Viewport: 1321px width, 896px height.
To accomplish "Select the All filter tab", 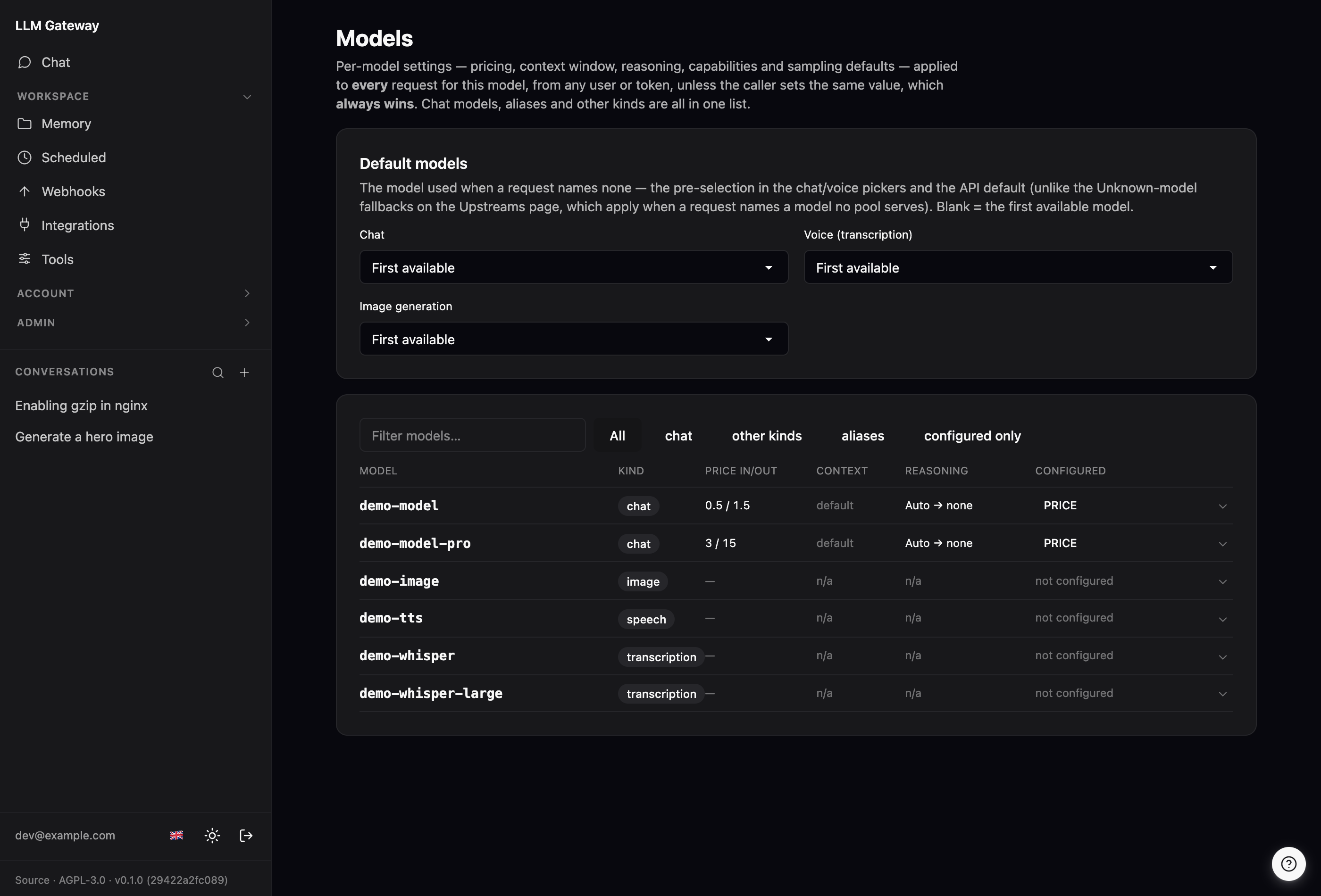I will pyautogui.click(x=617, y=436).
